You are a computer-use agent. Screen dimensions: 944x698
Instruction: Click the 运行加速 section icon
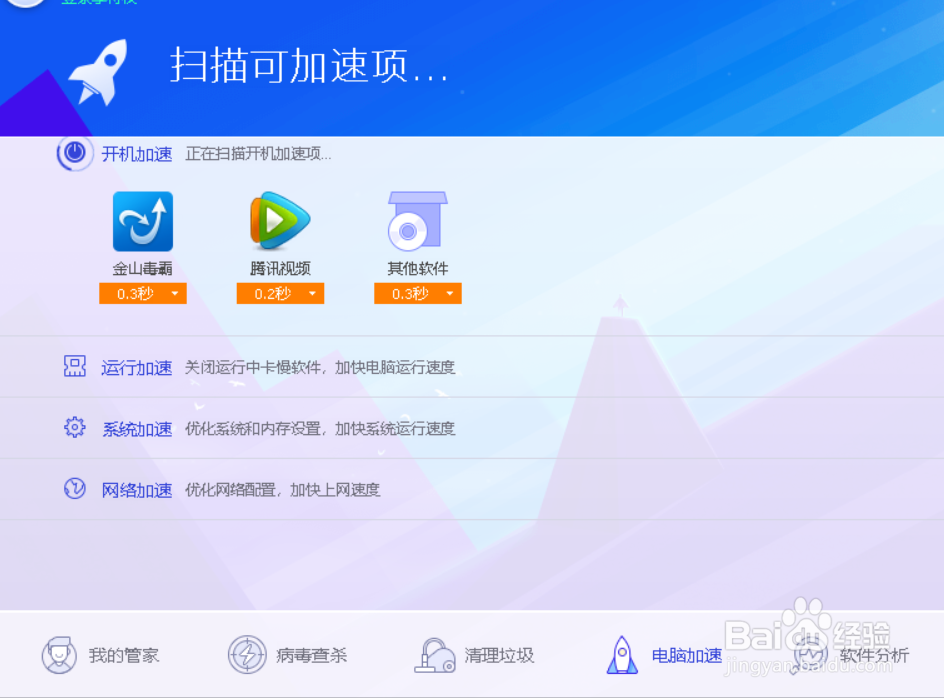[74, 367]
